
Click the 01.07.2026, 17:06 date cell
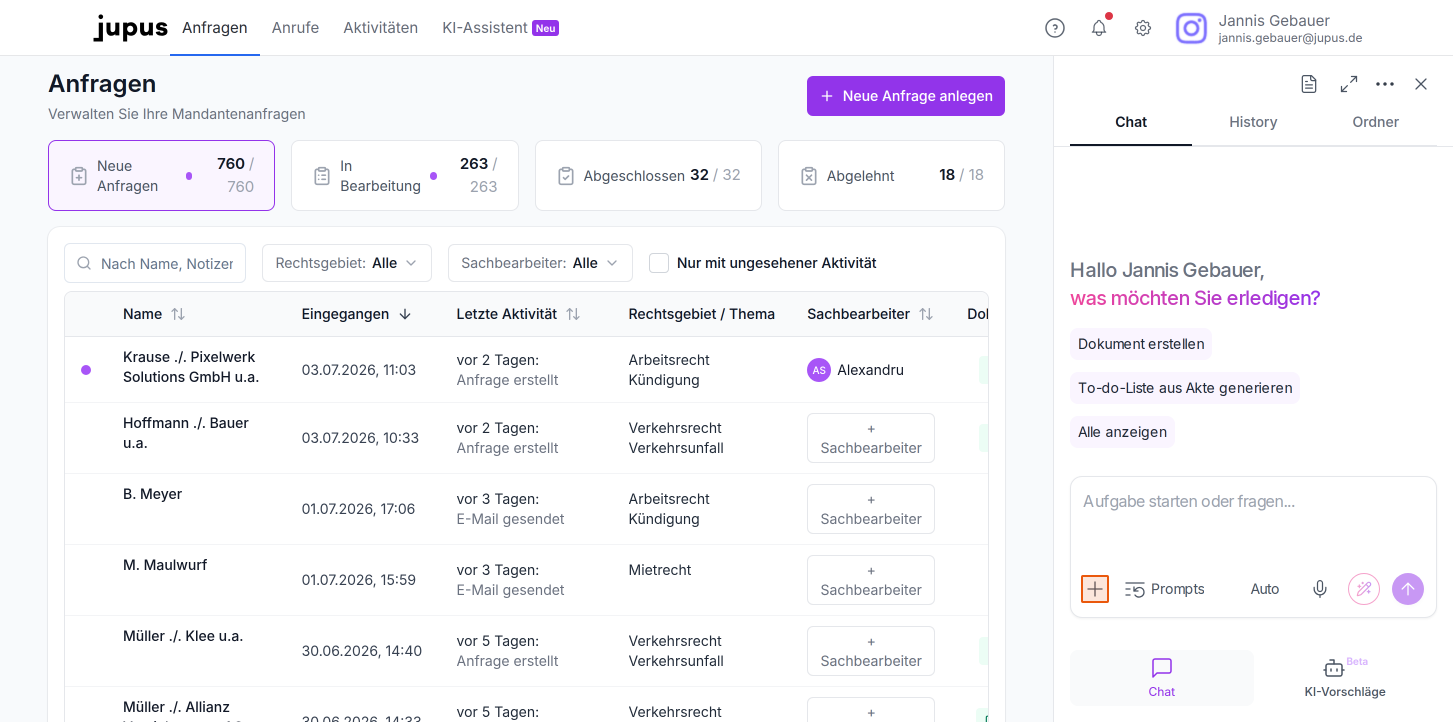click(x=358, y=509)
